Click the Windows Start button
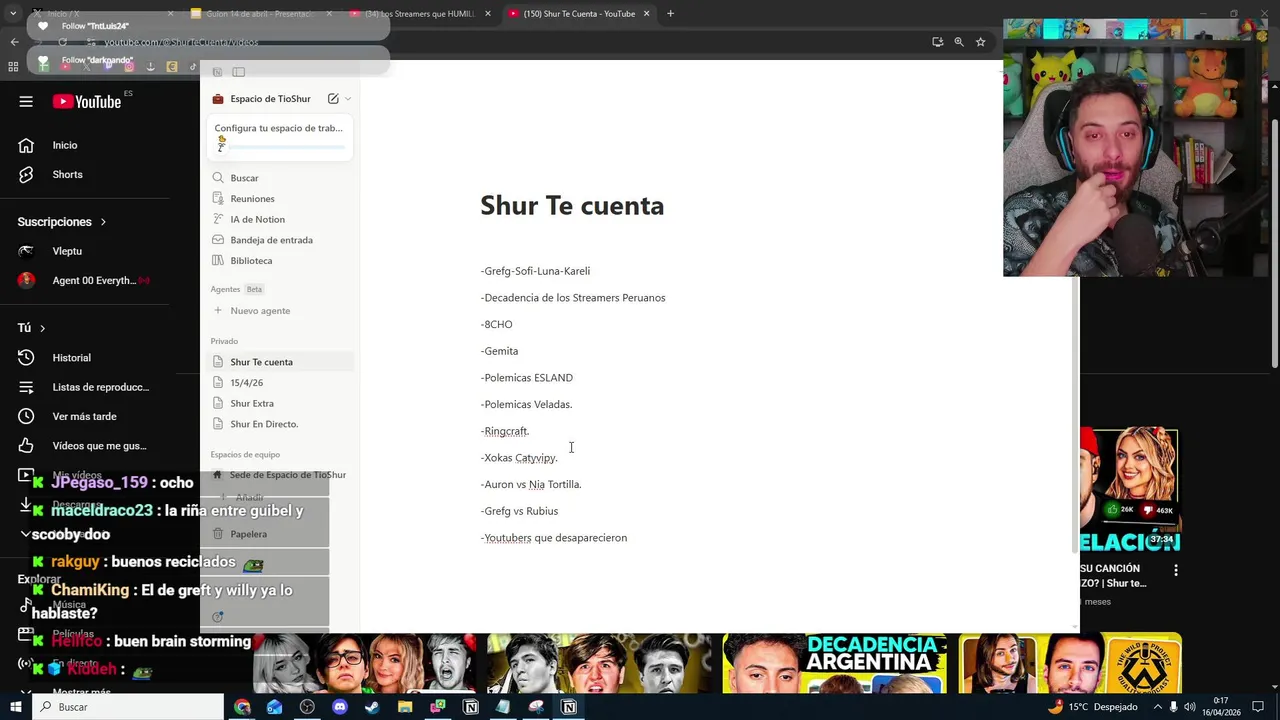The width and height of the screenshot is (1280, 720). pyautogui.click(x=15, y=707)
